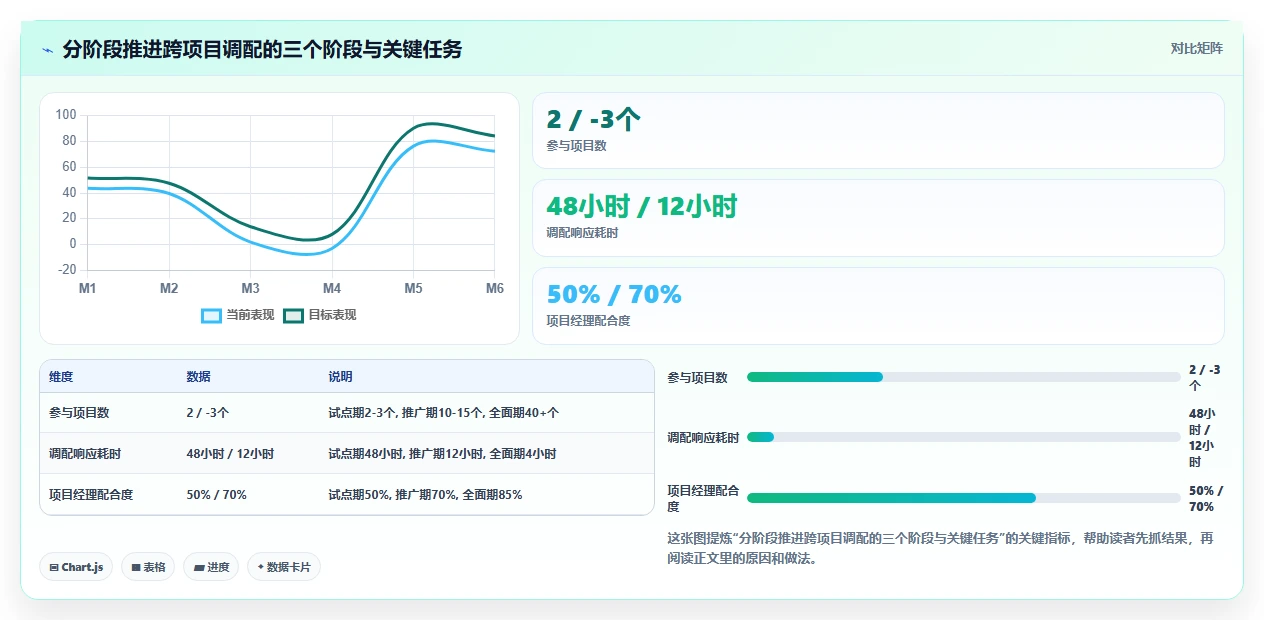Viewport: 1264px width, 620px height.
Task: Click table cell 试点期50%, 推广期70%
Action: [x=425, y=494]
